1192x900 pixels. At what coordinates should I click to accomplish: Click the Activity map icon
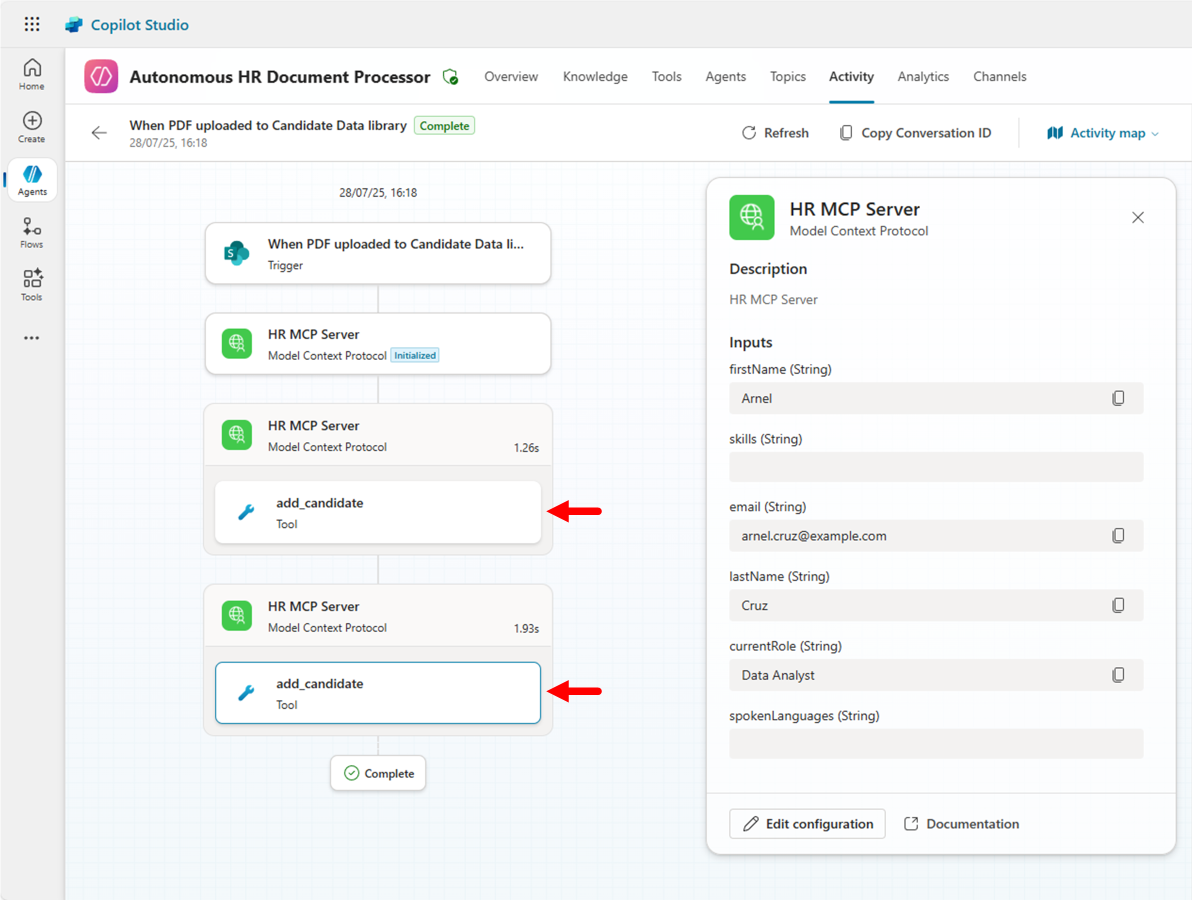coord(1054,133)
